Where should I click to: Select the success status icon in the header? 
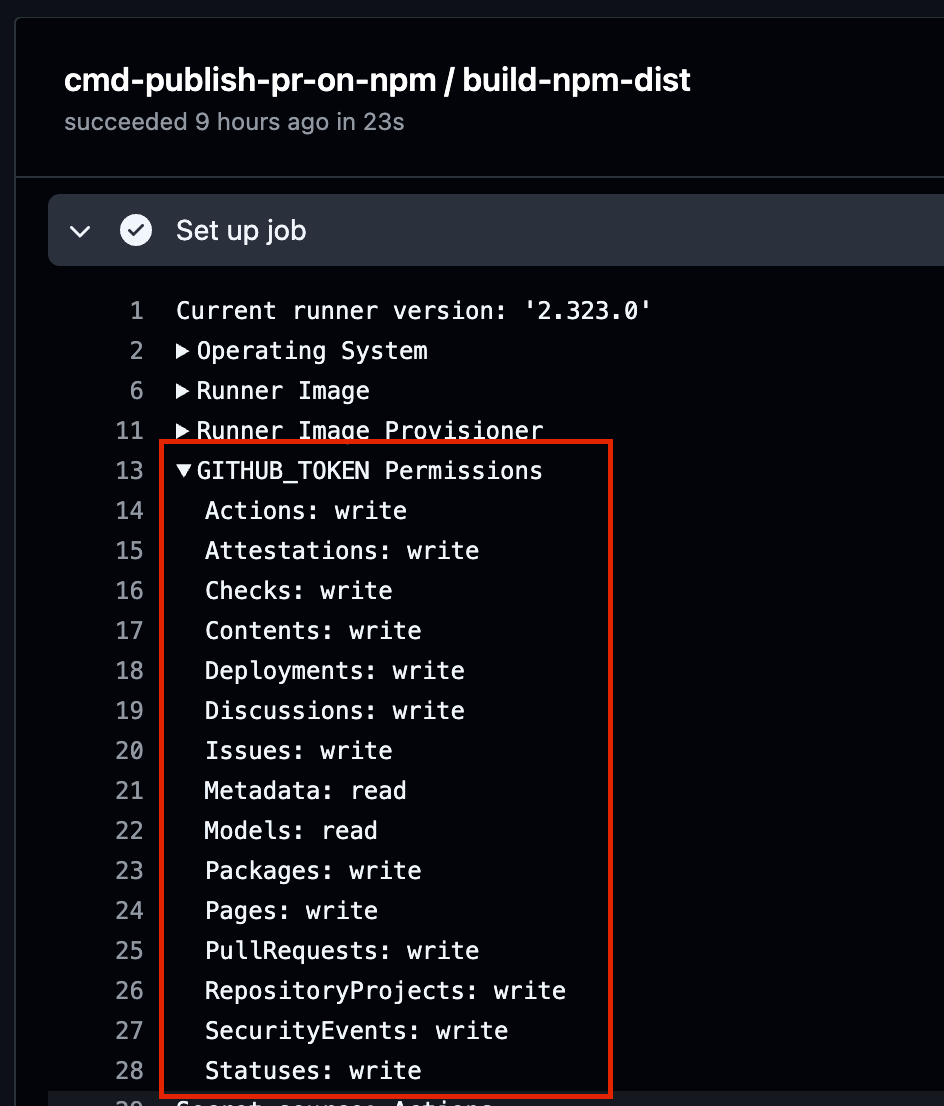[136, 230]
